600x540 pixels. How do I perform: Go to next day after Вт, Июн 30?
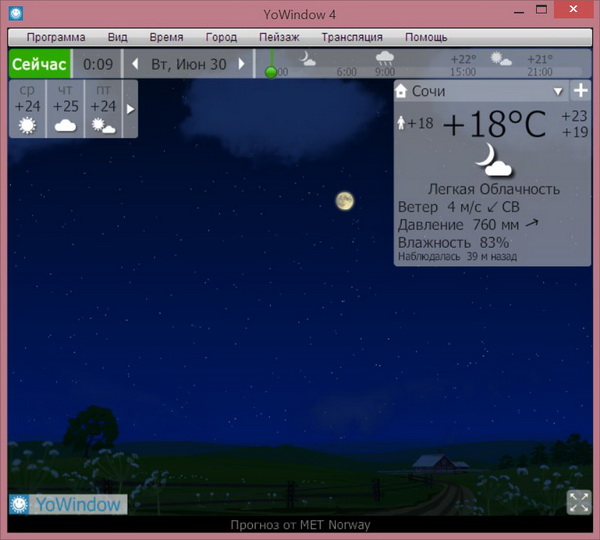point(241,65)
